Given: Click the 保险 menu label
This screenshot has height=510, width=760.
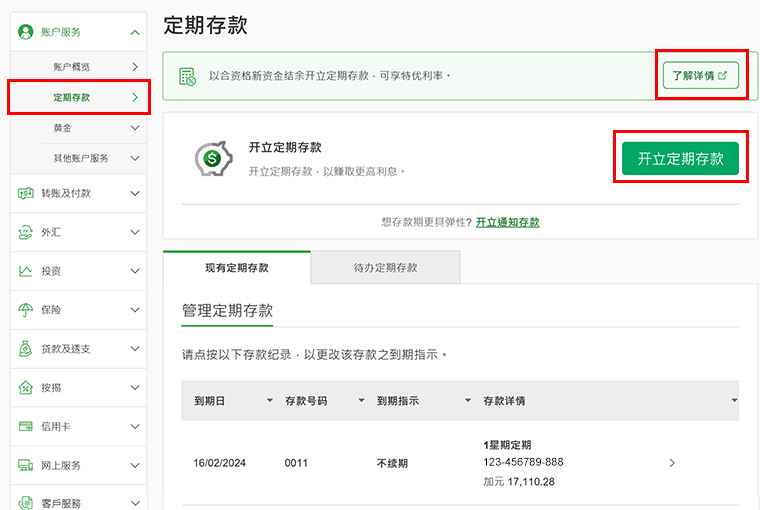Looking at the screenshot, I should pyautogui.click(x=51, y=310).
